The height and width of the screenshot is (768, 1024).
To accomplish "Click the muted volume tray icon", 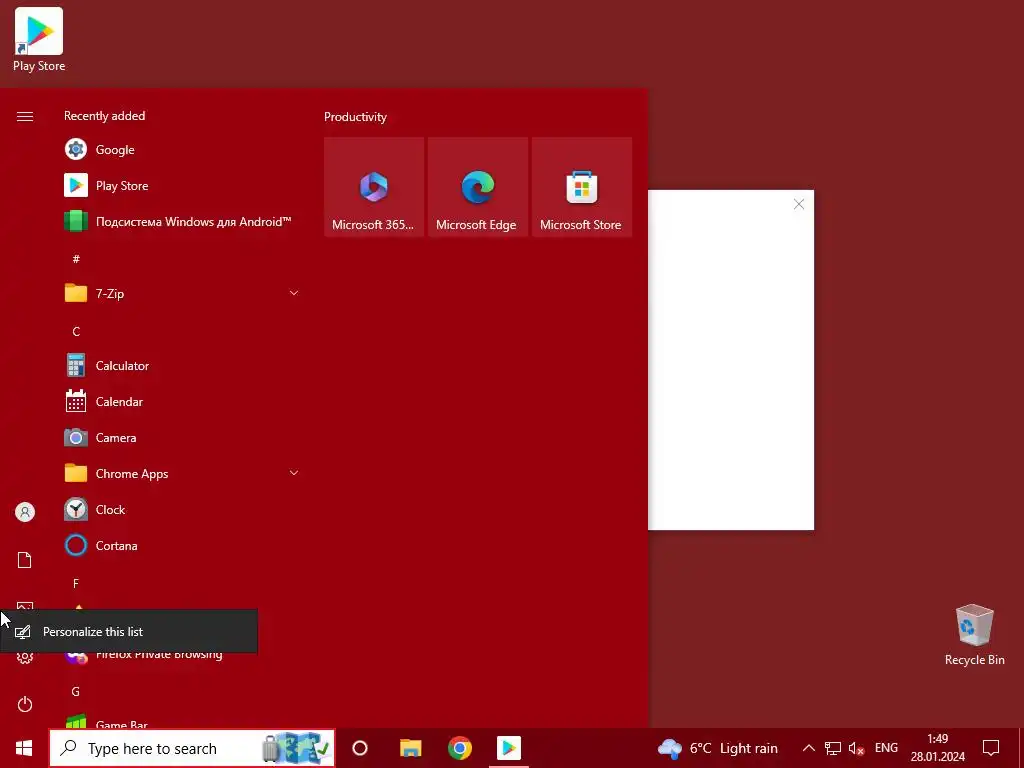I will [856, 748].
